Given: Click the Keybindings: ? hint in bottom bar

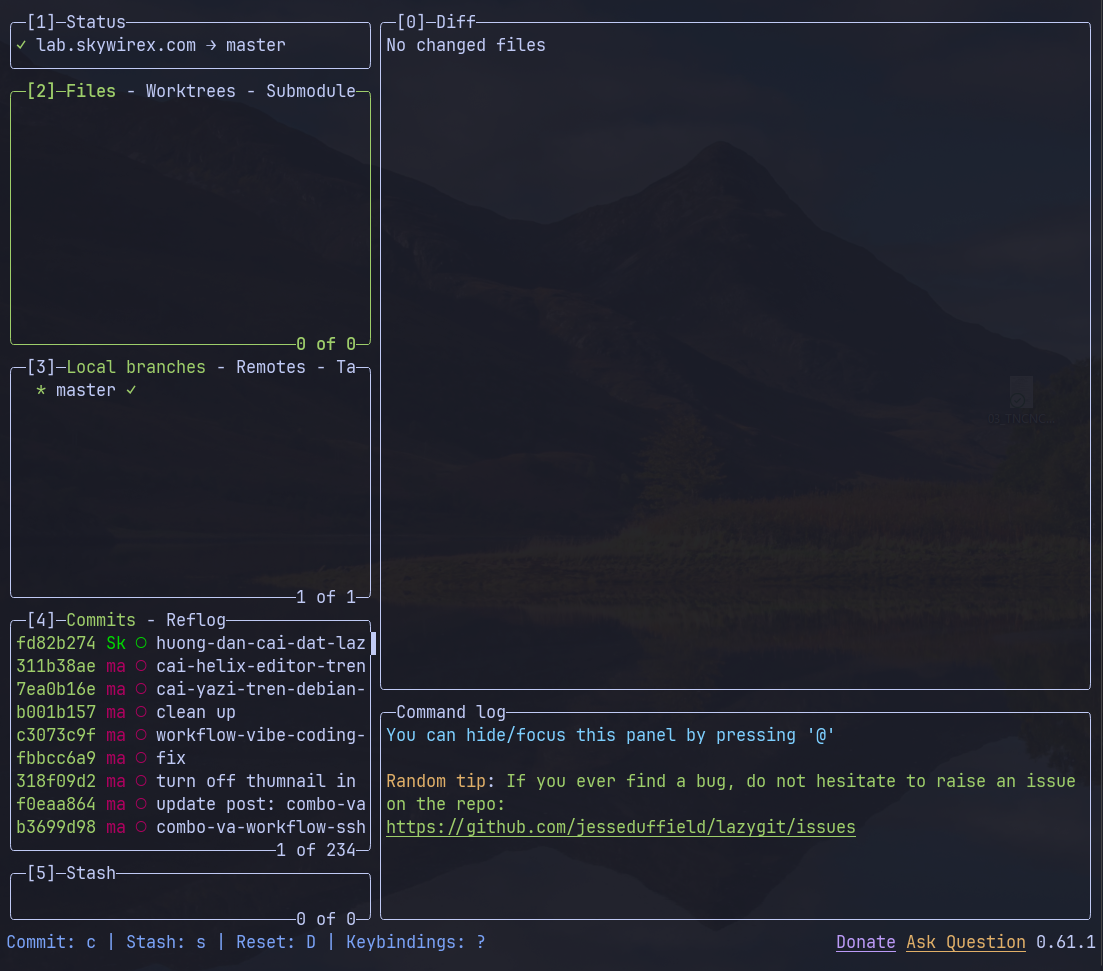Looking at the screenshot, I should coord(415,942).
